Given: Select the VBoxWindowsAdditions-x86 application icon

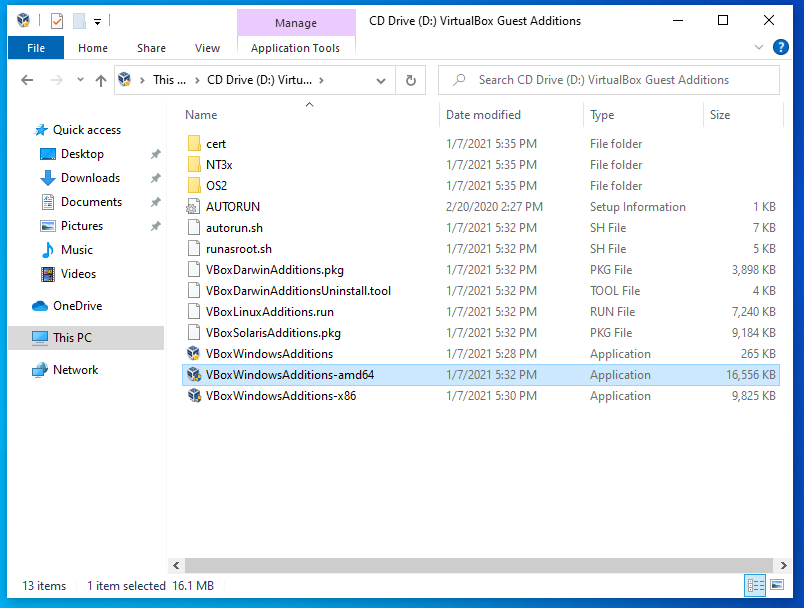Looking at the screenshot, I should (194, 396).
